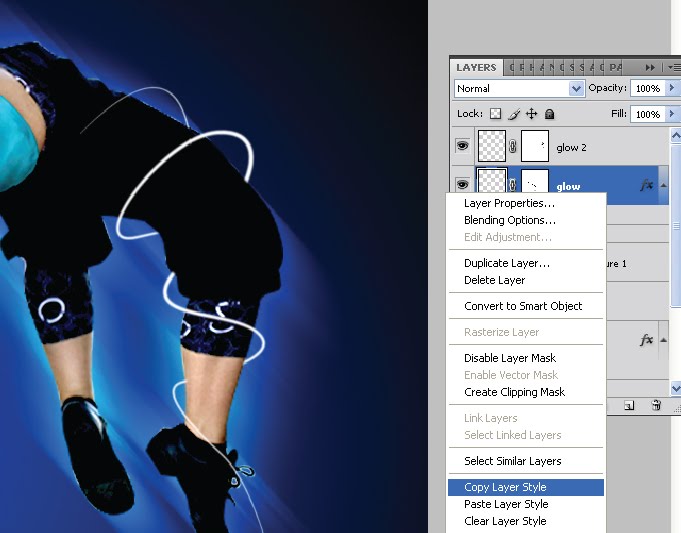
Task: Click the glow 2 layer name
Action: tap(571, 148)
